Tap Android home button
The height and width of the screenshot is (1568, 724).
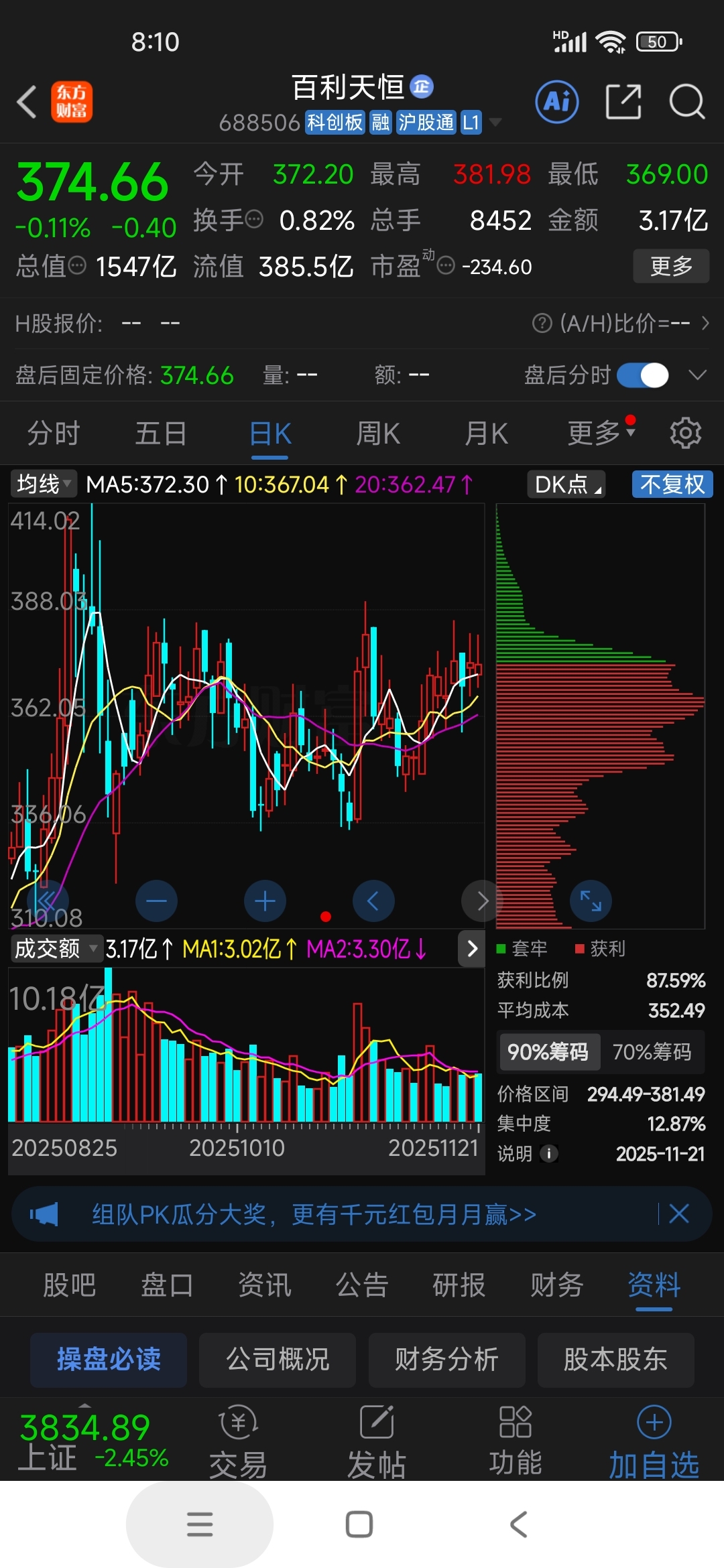[x=359, y=1524]
